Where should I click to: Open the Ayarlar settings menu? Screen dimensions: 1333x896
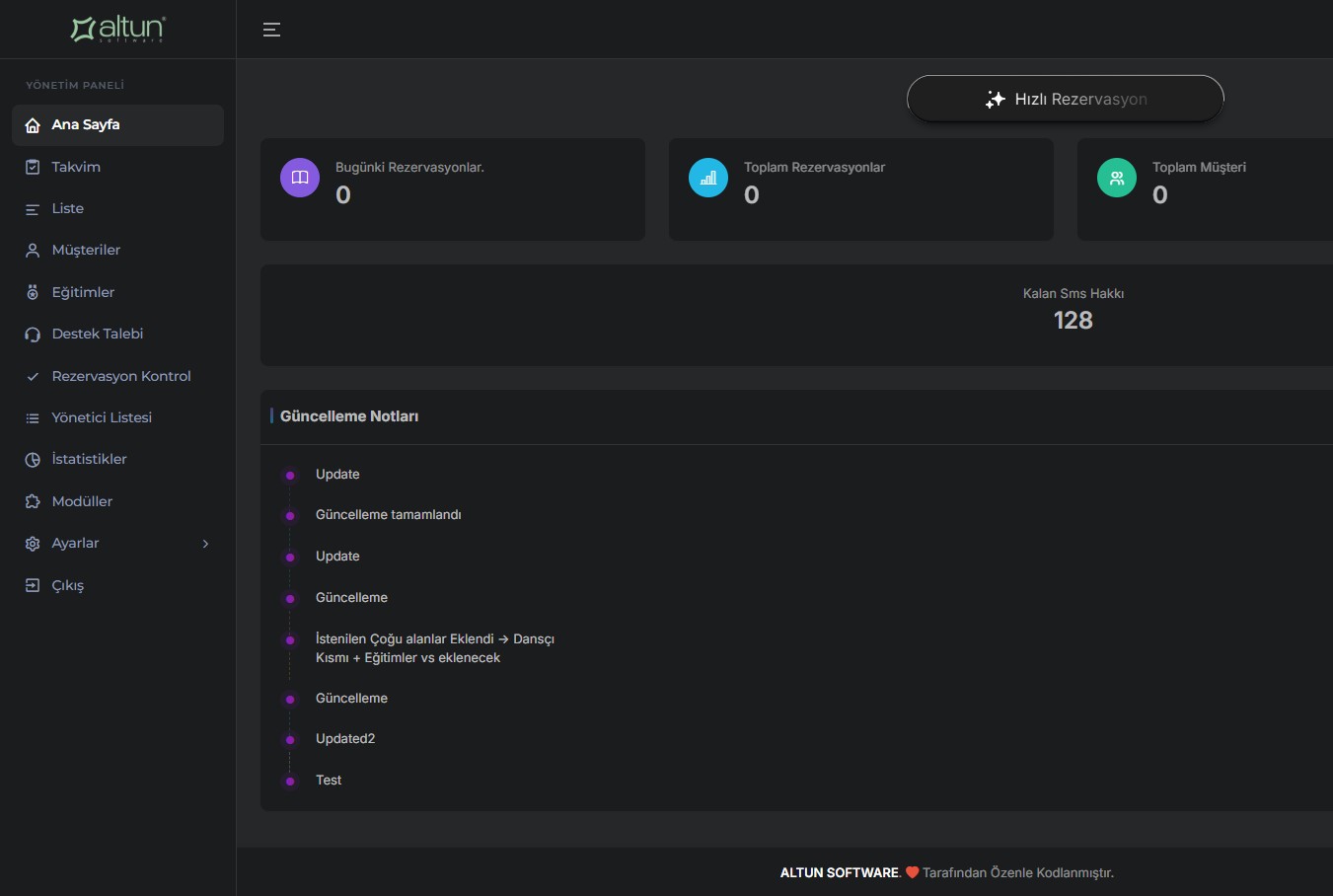coord(76,544)
